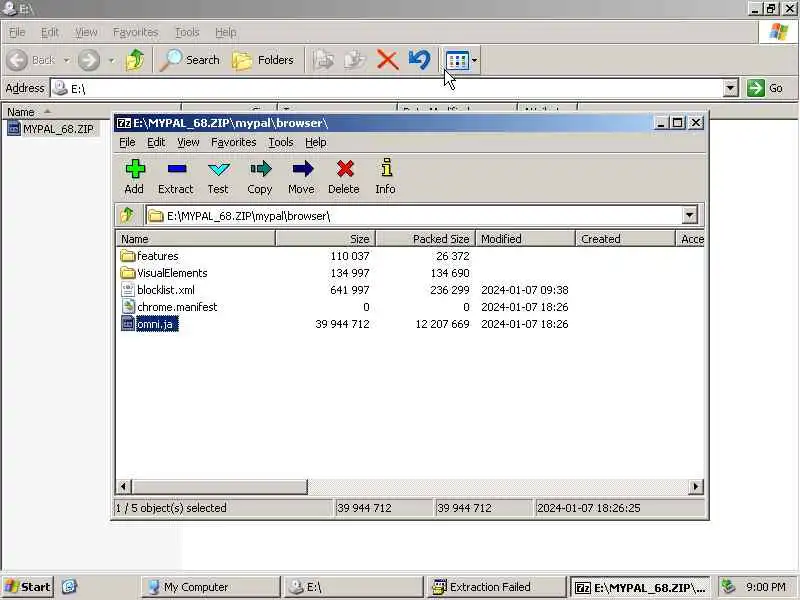This screenshot has height=600, width=800.
Task: Sort by the Packed Size column header
Action: (426, 239)
